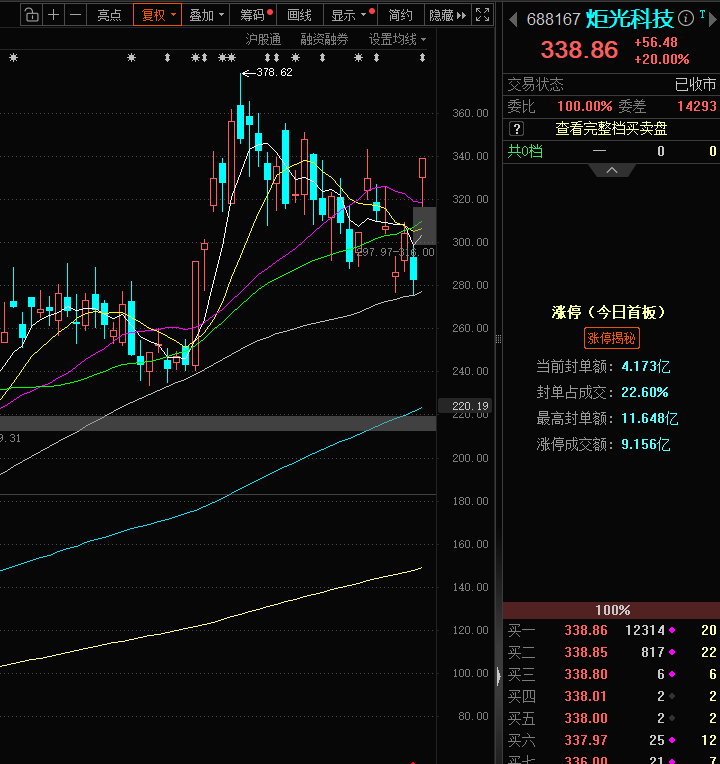Click the +20.00% change value
Screen dimensions: 720x764
pyautogui.click(x=662, y=59)
